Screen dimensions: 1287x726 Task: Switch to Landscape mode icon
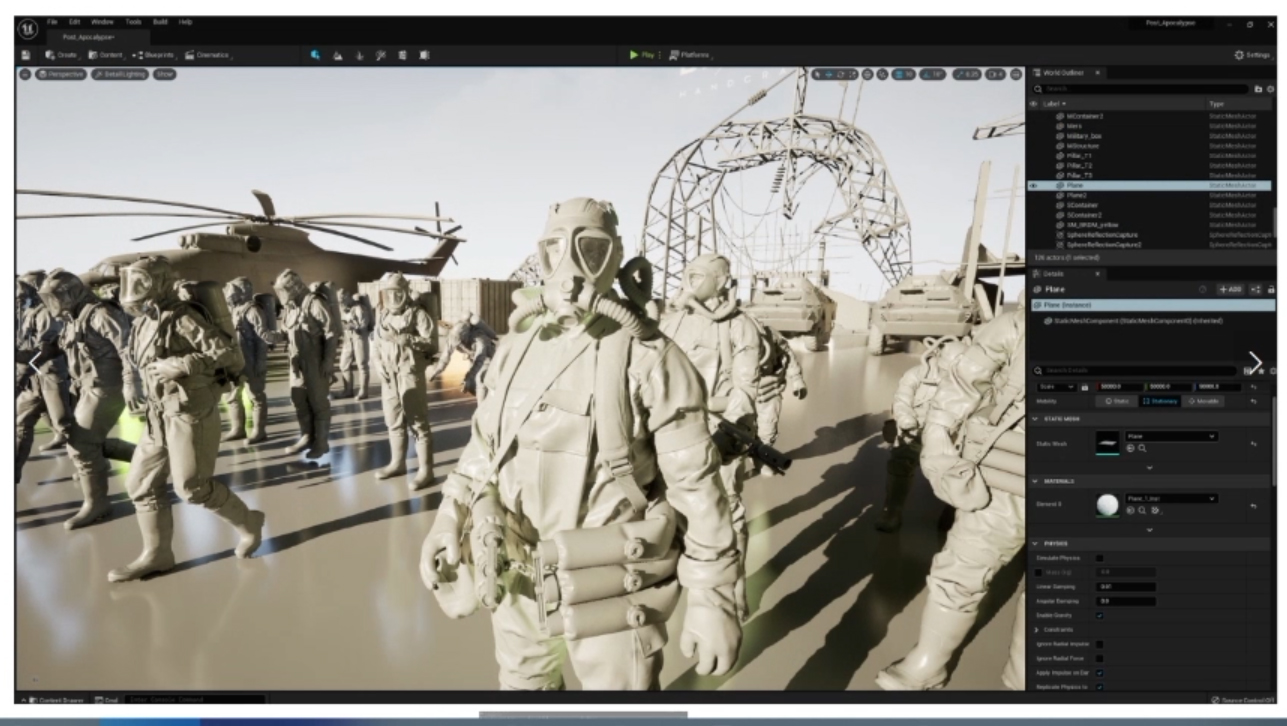pos(337,55)
